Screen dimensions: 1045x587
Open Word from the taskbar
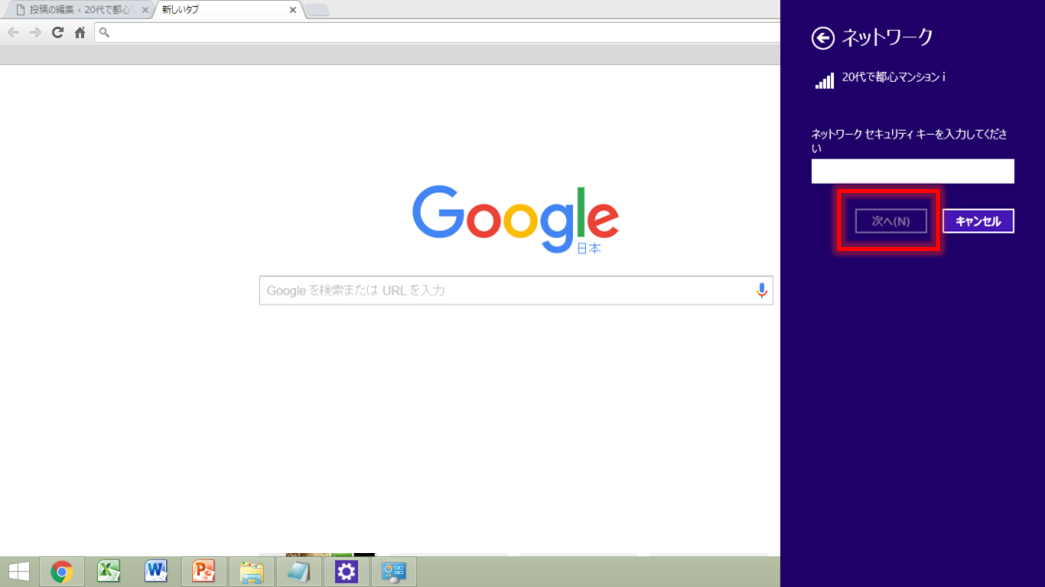[x=156, y=571]
